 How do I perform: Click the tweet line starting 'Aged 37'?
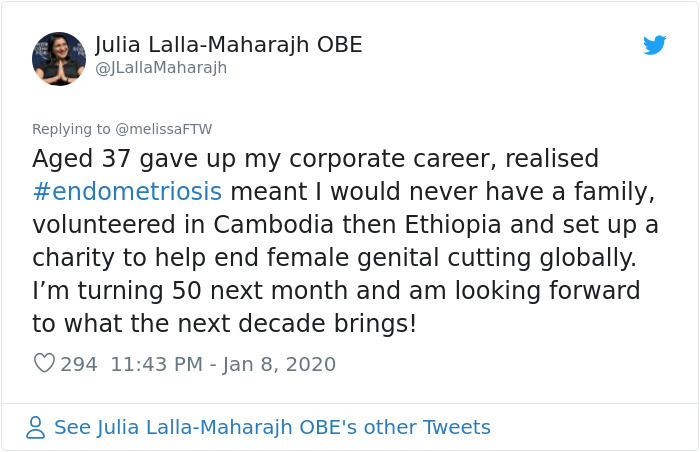315,159
